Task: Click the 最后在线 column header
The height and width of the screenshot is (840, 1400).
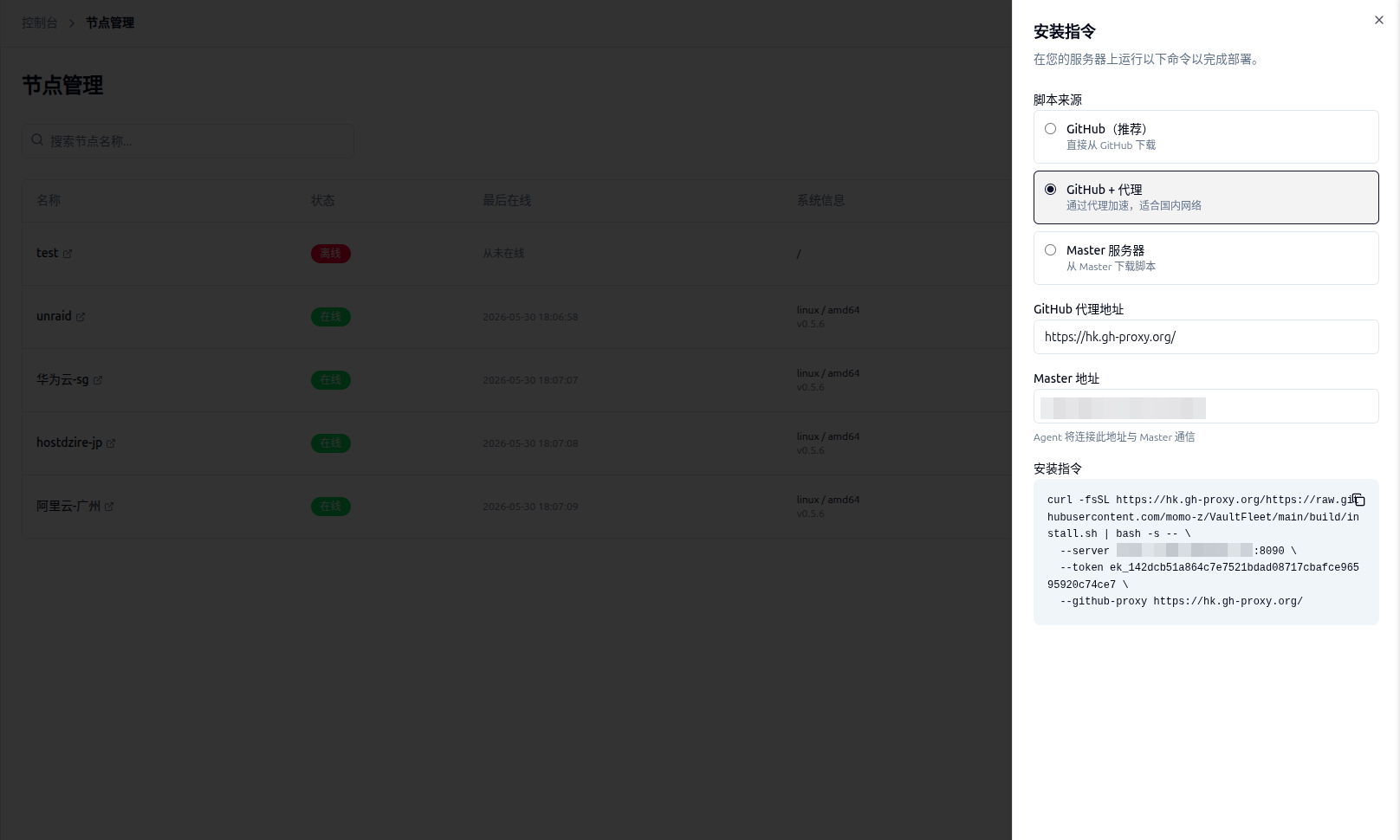Action: [507, 200]
